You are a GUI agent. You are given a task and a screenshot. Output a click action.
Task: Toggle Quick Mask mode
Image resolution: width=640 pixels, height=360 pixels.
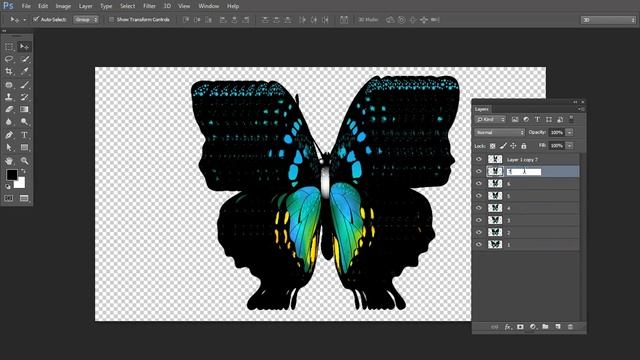tap(9, 198)
